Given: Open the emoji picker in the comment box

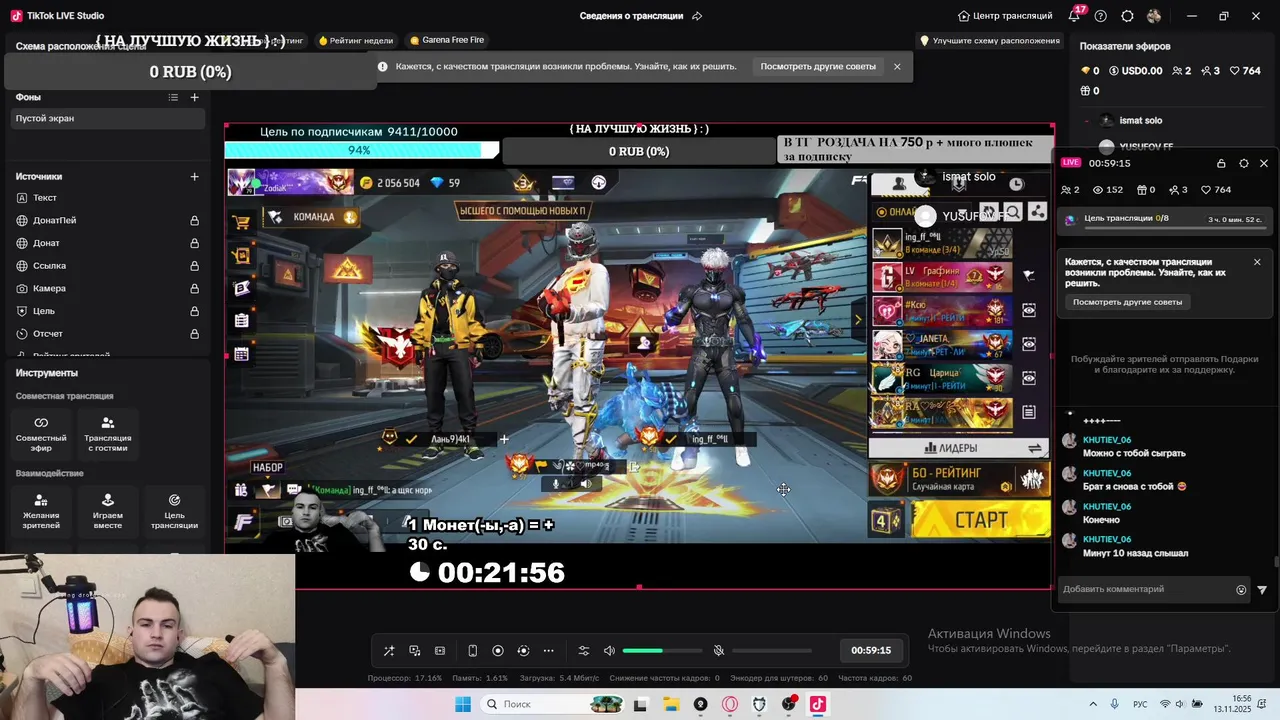Looking at the screenshot, I should (x=1241, y=590).
